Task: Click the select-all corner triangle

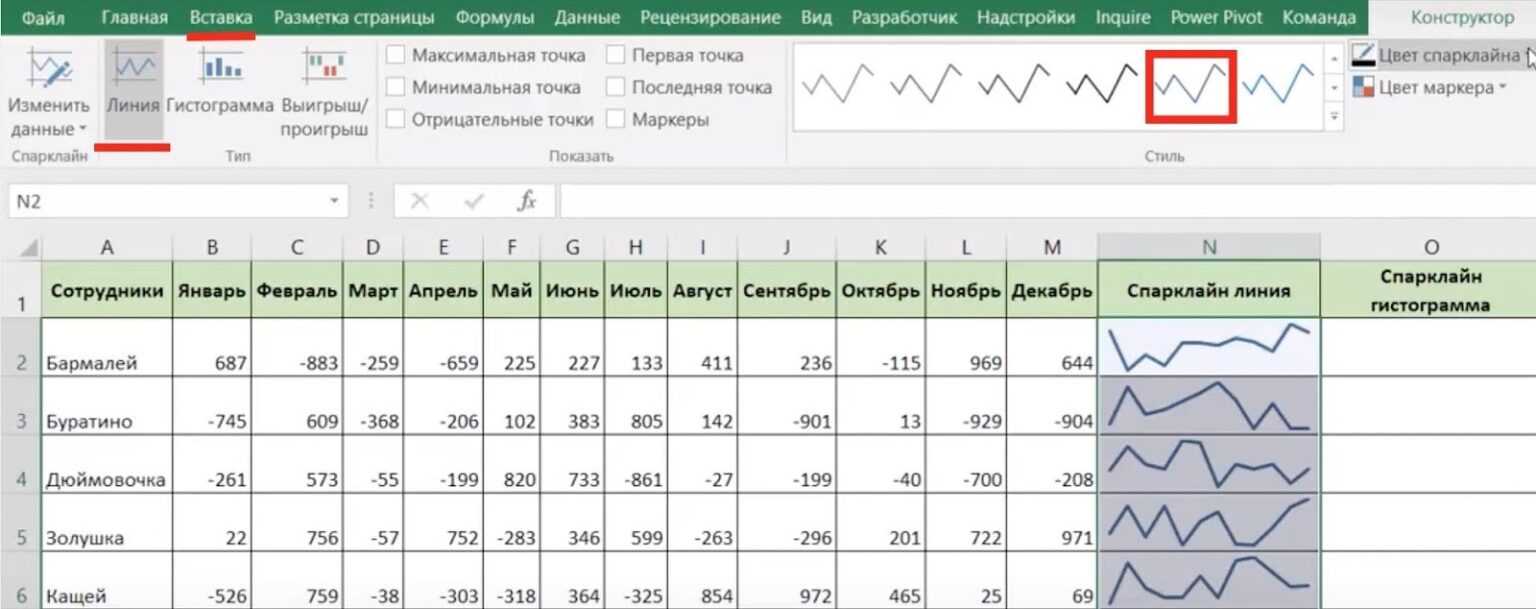Action: pyautogui.click(x=28, y=247)
